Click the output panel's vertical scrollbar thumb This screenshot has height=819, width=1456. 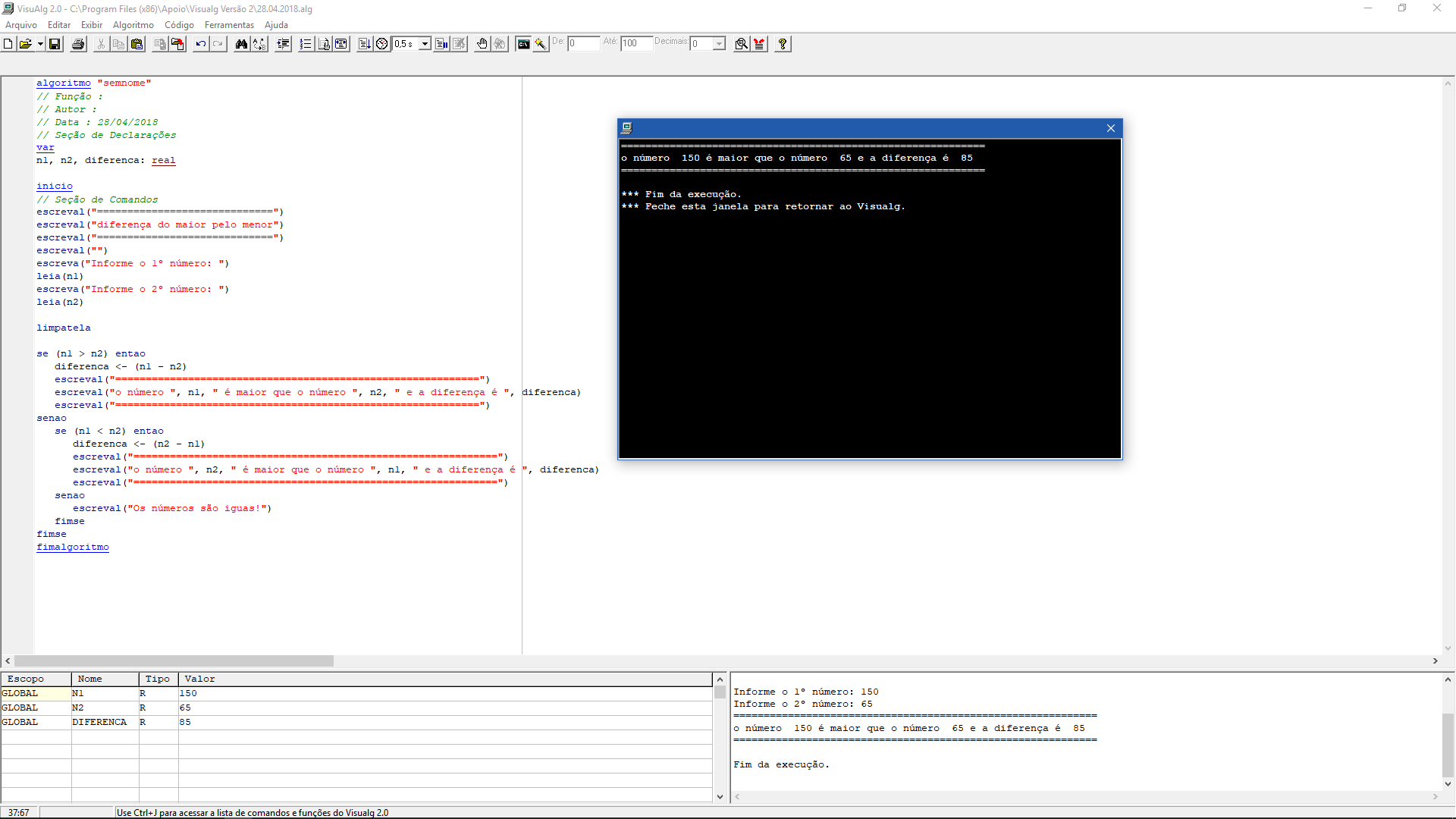click(1448, 745)
